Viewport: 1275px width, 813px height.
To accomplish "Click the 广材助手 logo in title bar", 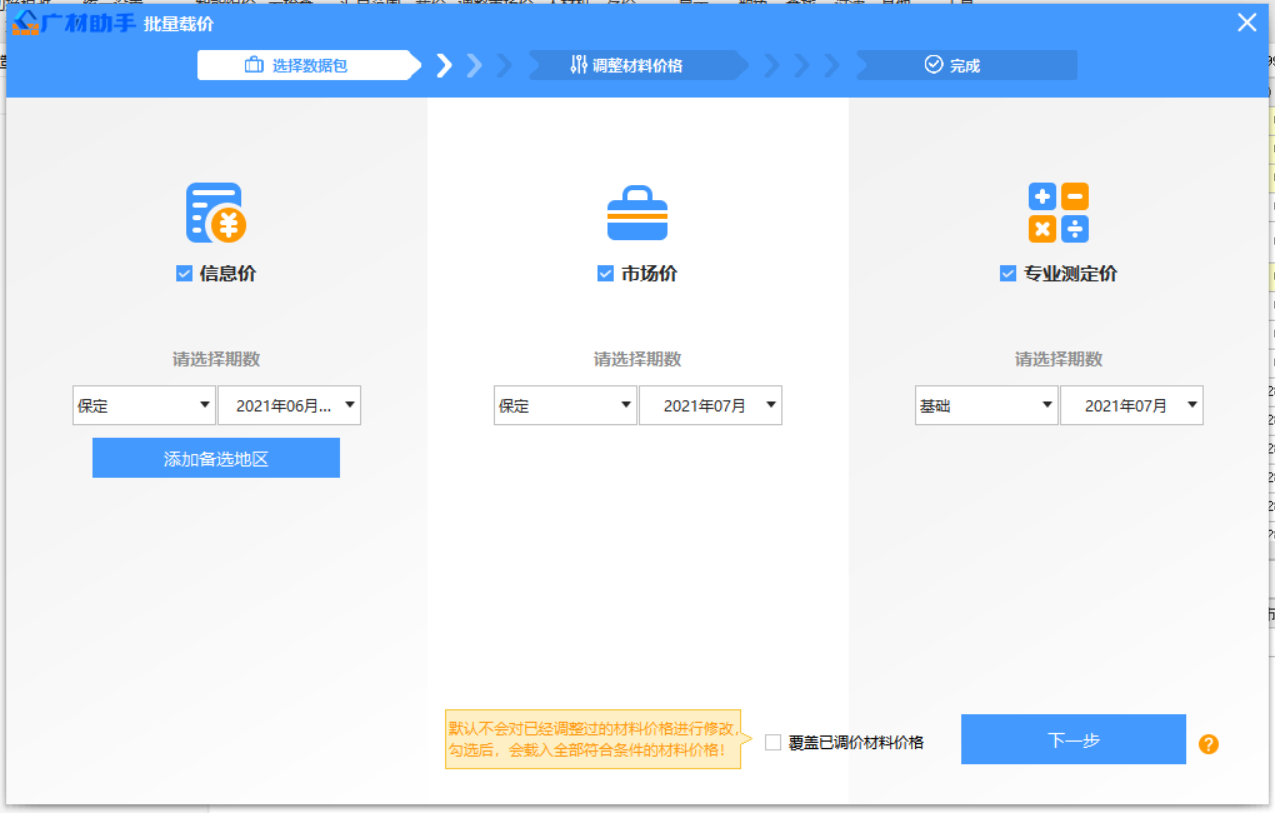I will coord(74,22).
